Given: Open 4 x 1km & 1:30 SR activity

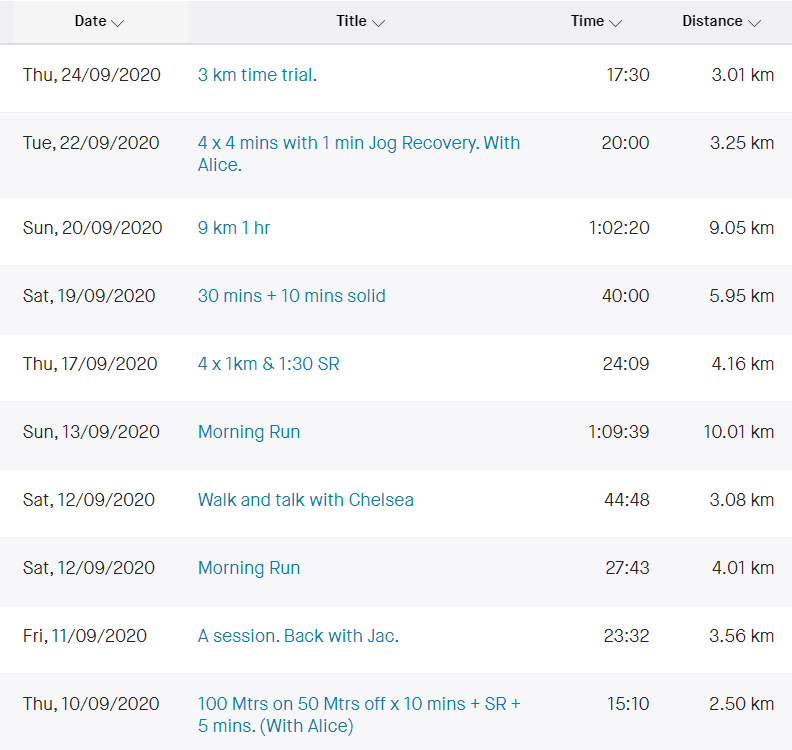Looking at the screenshot, I should [x=268, y=364].
